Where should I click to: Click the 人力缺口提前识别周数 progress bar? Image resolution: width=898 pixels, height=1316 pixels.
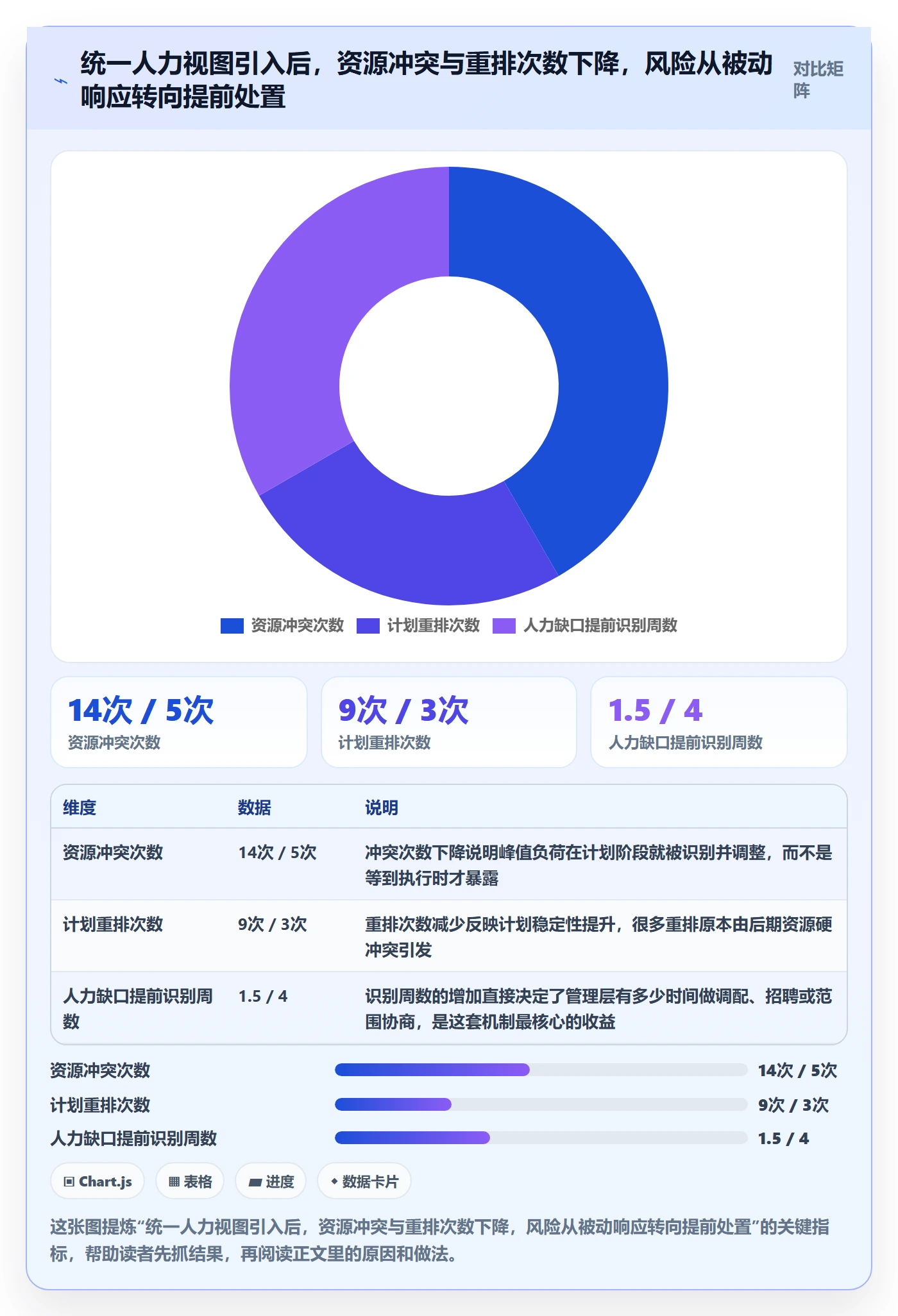pos(541,1138)
